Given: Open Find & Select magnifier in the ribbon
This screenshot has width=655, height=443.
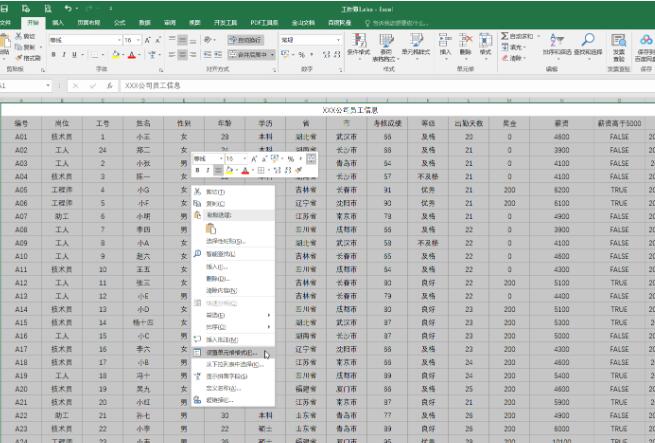Looking at the screenshot, I should [x=588, y=44].
